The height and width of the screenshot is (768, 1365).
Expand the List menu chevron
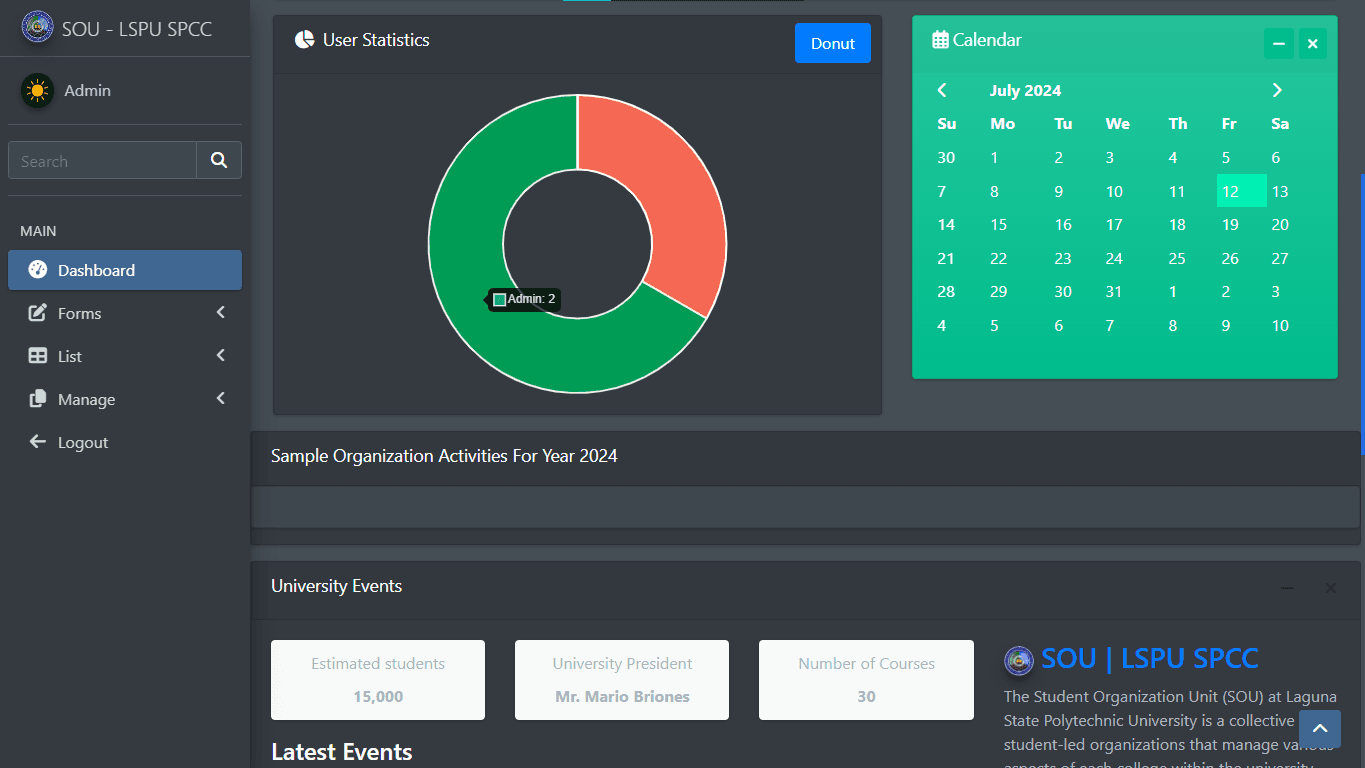coord(221,356)
